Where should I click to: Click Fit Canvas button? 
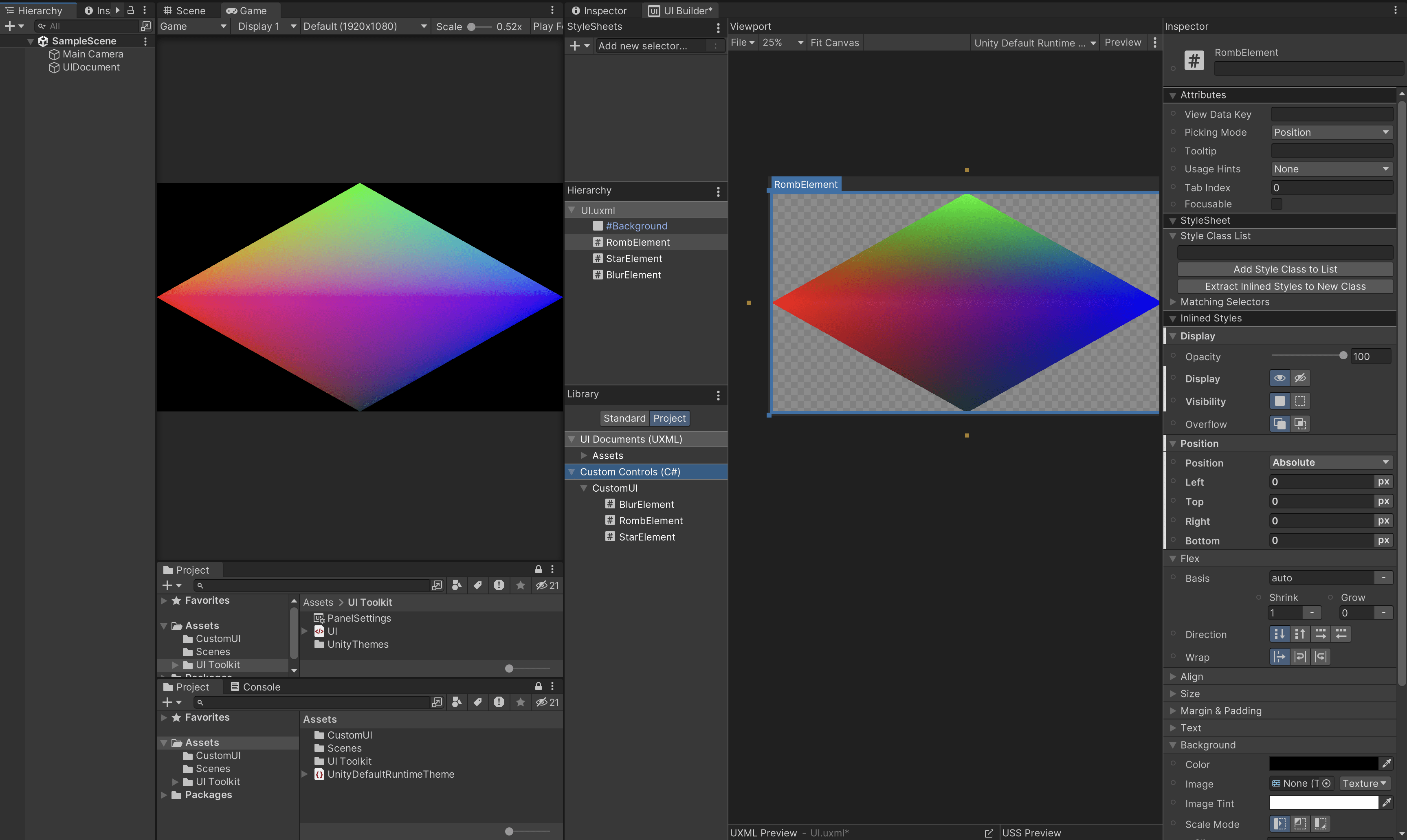(834, 42)
